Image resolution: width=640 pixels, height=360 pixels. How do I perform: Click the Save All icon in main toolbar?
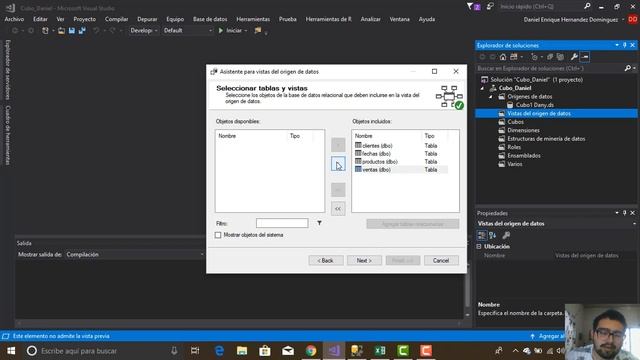tap(82, 30)
